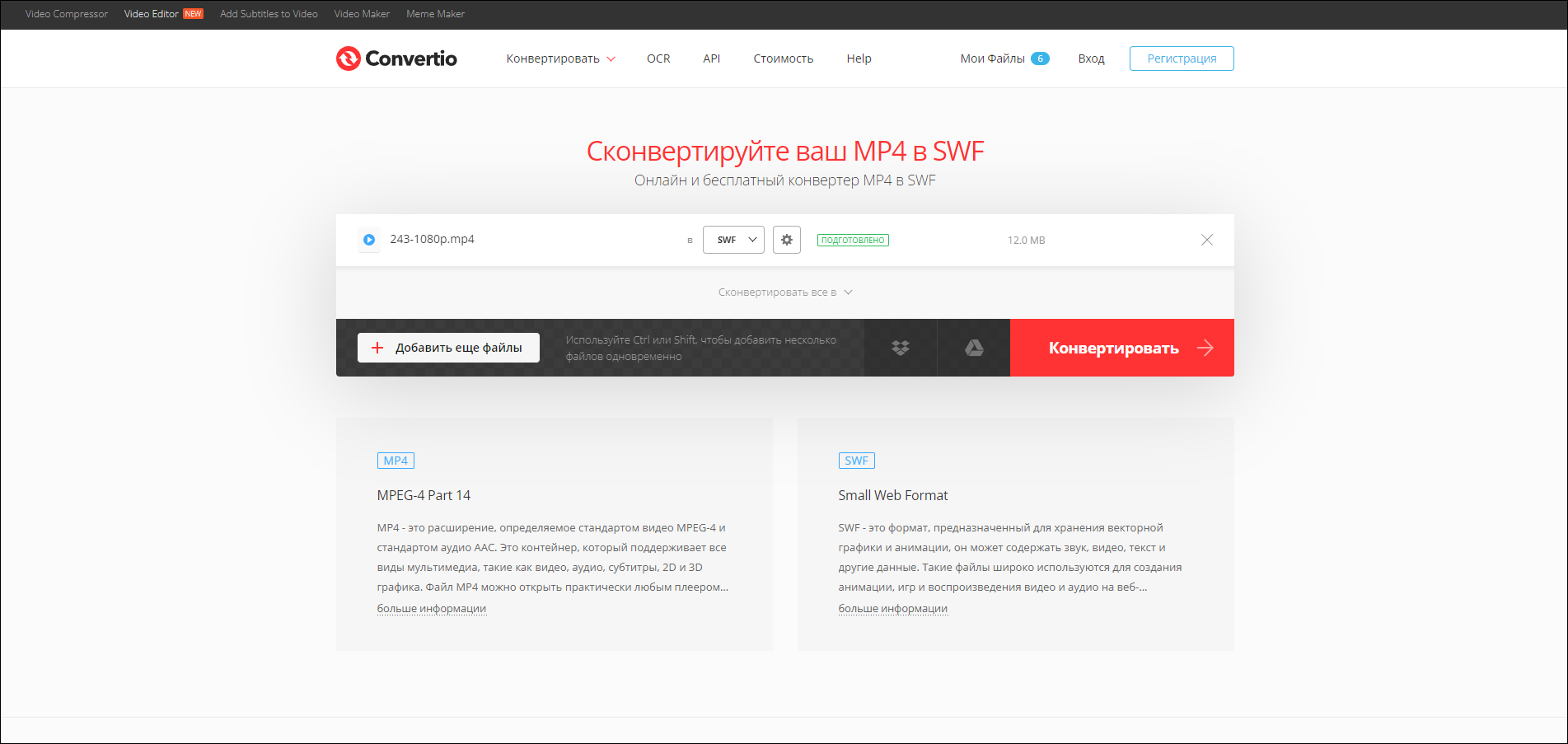1568x744 pixels.
Task: Open the Help page
Action: tap(859, 58)
